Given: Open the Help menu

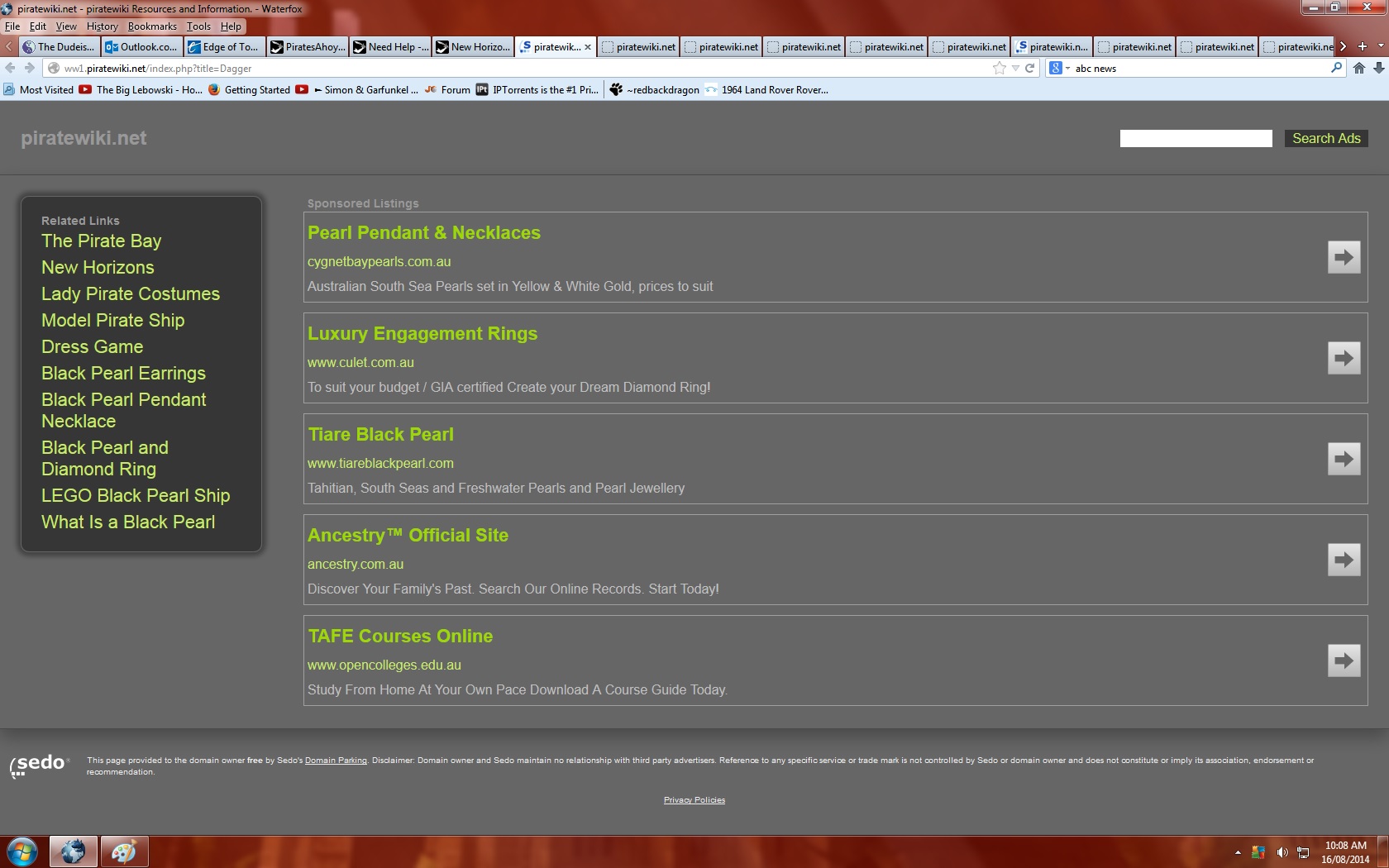Looking at the screenshot, I should pos(231,26).
